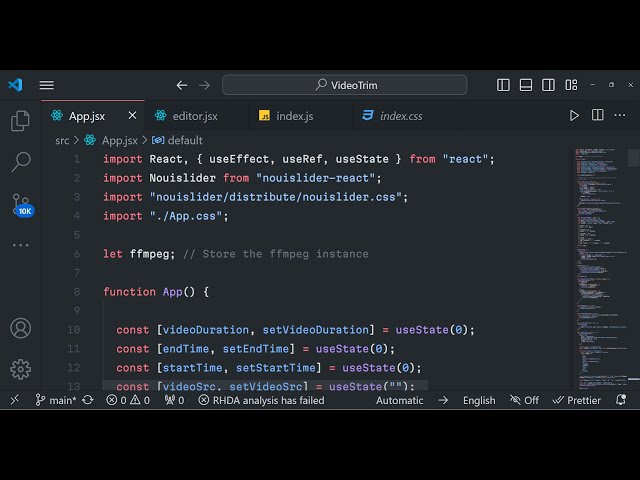Expand the editor More Actions ellipsis
Screen dimensions: 640x480
coord(619,116)
